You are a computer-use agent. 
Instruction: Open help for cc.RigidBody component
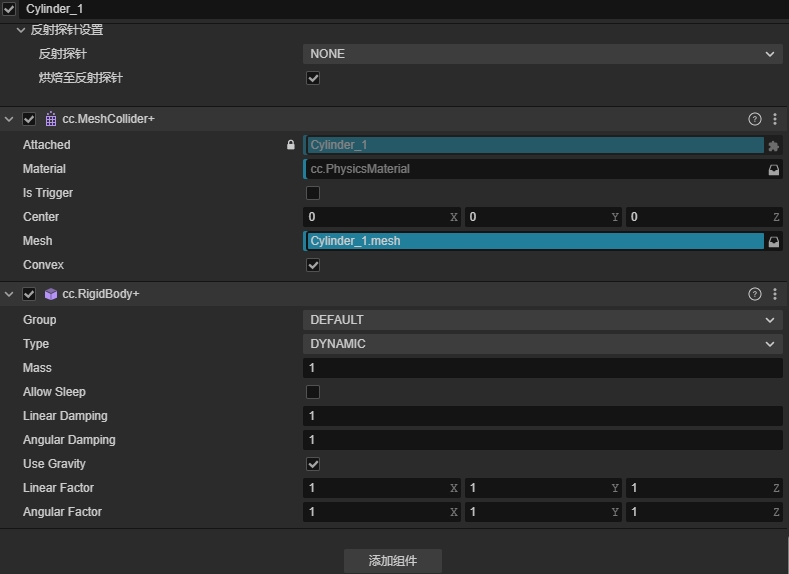coord(754,294)
